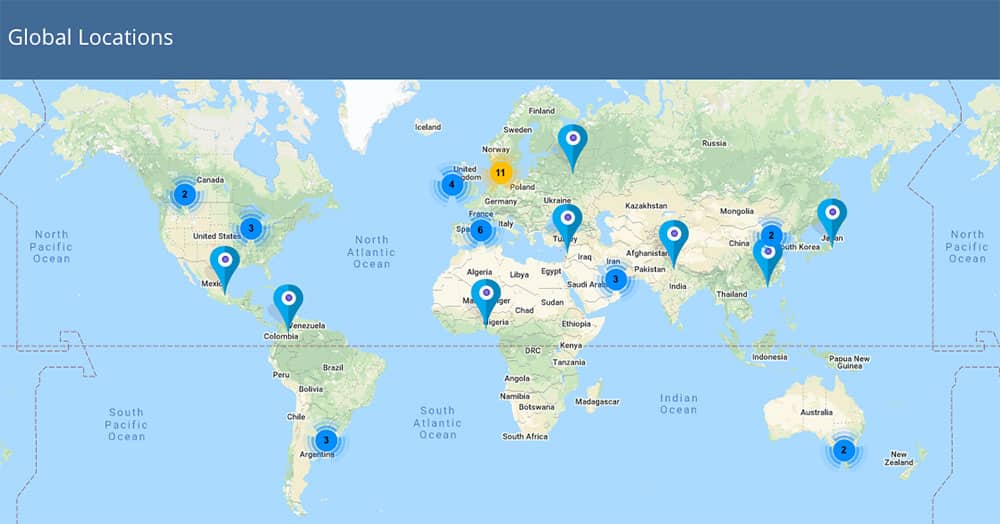The height and width of the screenshot is (524, 1000).
Task: Click the Ethiopia country label
Action: pyautogui.click(x=576, y=324)
